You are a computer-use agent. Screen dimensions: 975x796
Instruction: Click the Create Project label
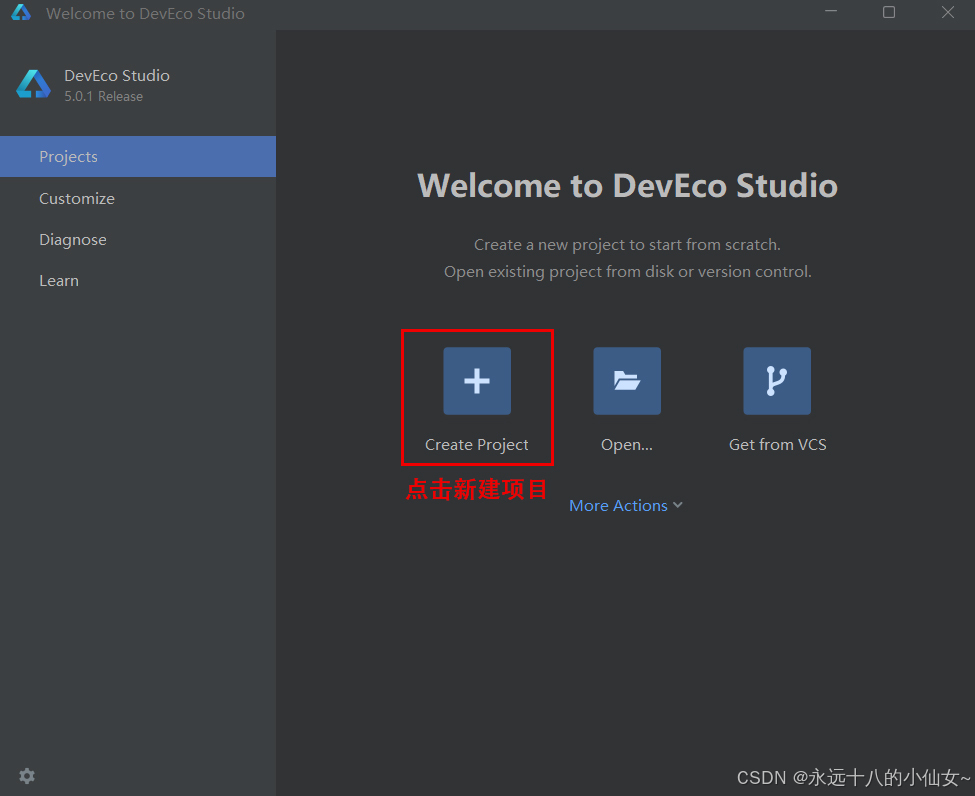[477, 445]
